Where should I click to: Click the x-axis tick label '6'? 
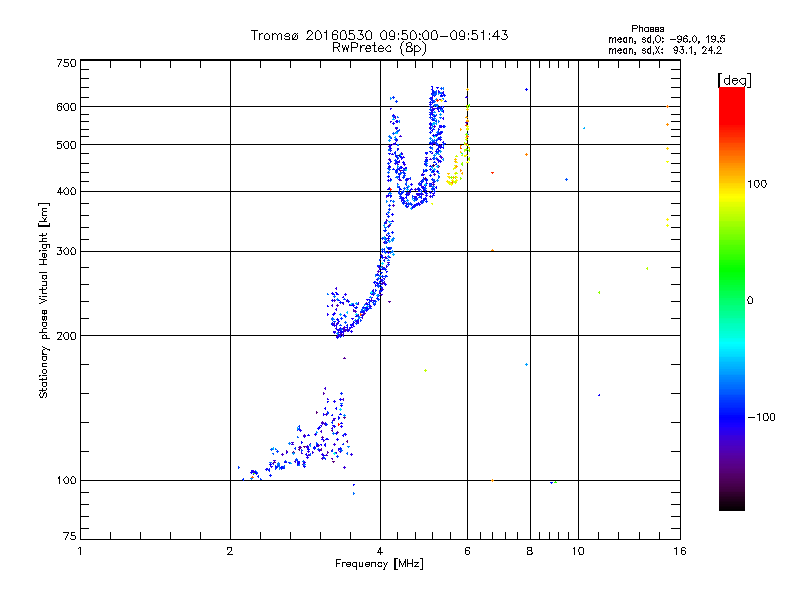(x=467, y=551)
